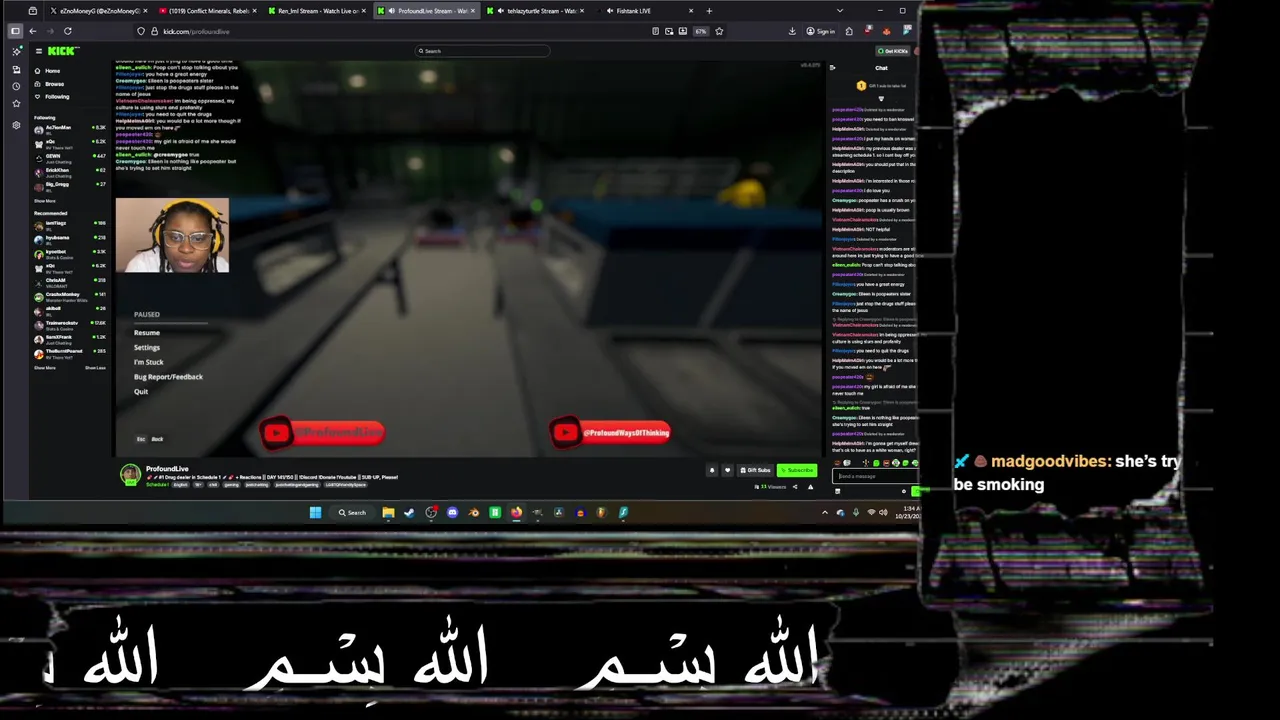Click Settings in the paused game menu
This screenshot has width=1280, height=720.
tap(147, 348)
